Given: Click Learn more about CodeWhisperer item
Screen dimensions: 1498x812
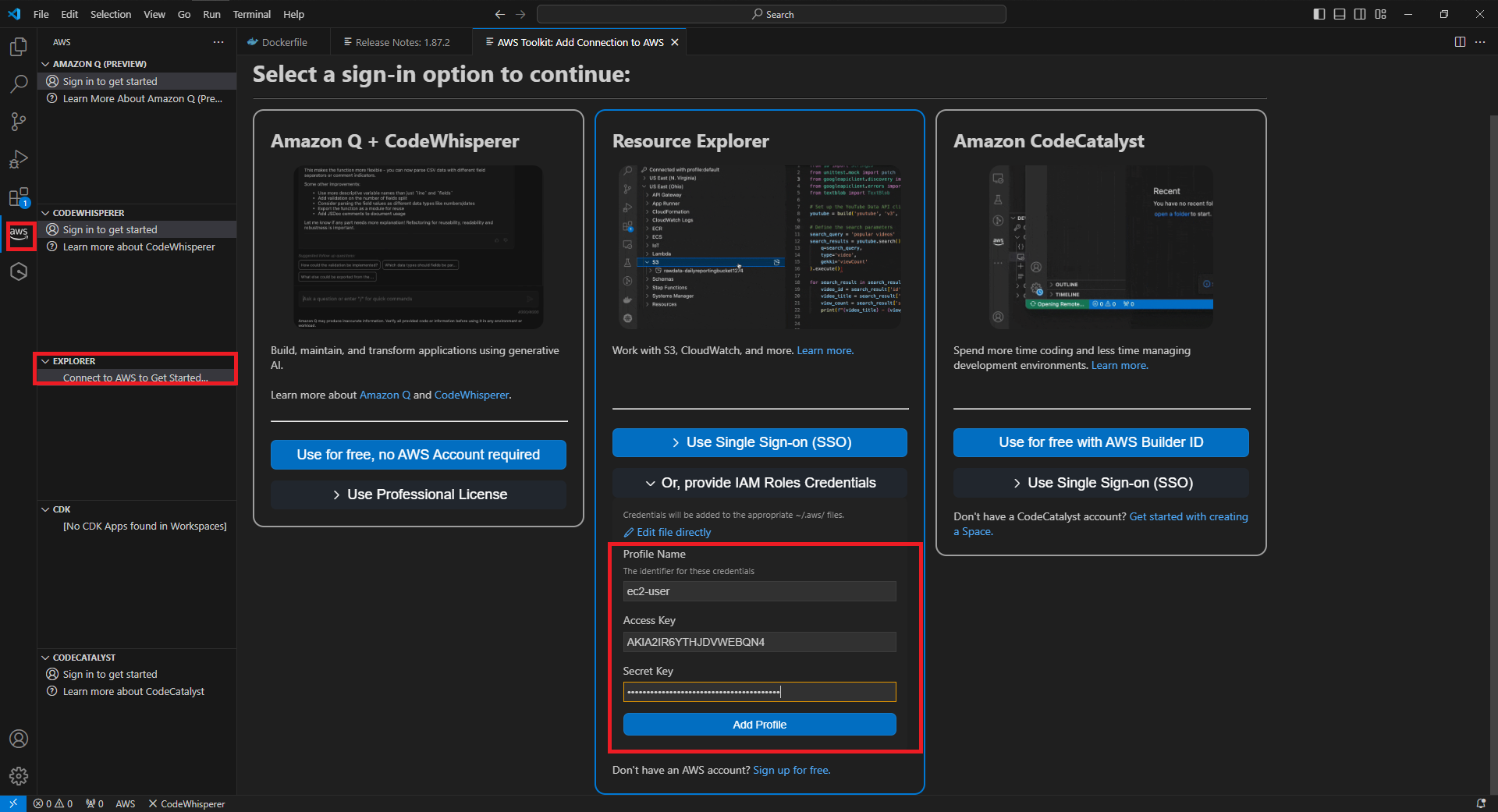Looking at the screenshot, I should click(x=137, y=246).
